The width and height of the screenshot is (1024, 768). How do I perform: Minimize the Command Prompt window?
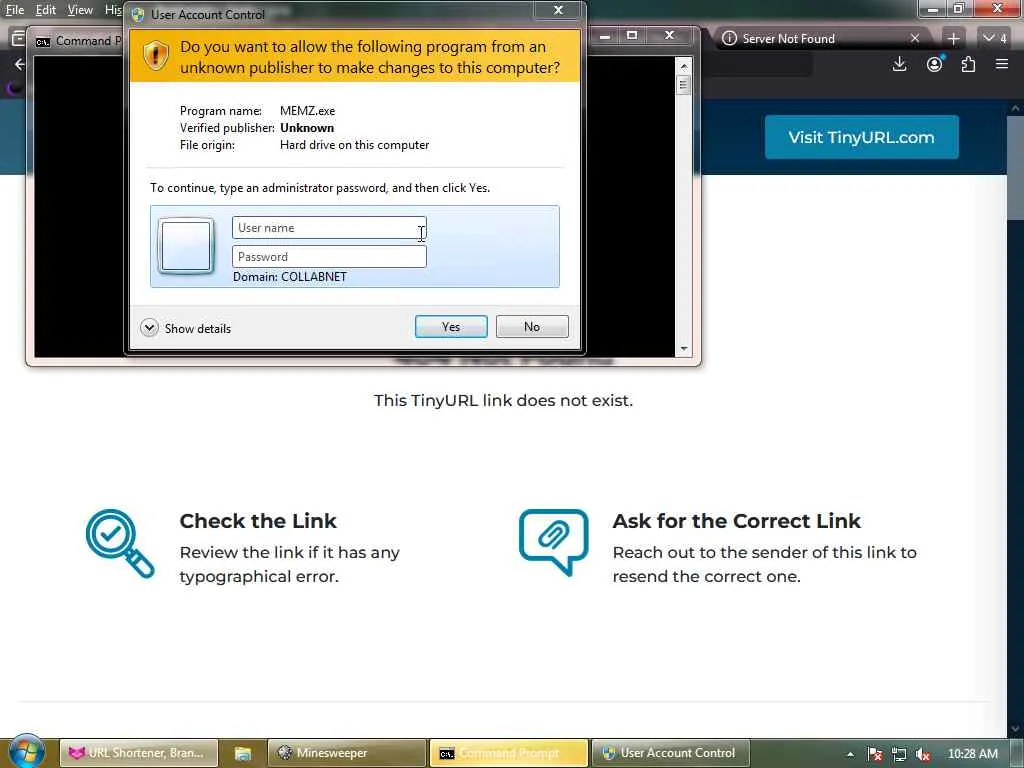605,35
